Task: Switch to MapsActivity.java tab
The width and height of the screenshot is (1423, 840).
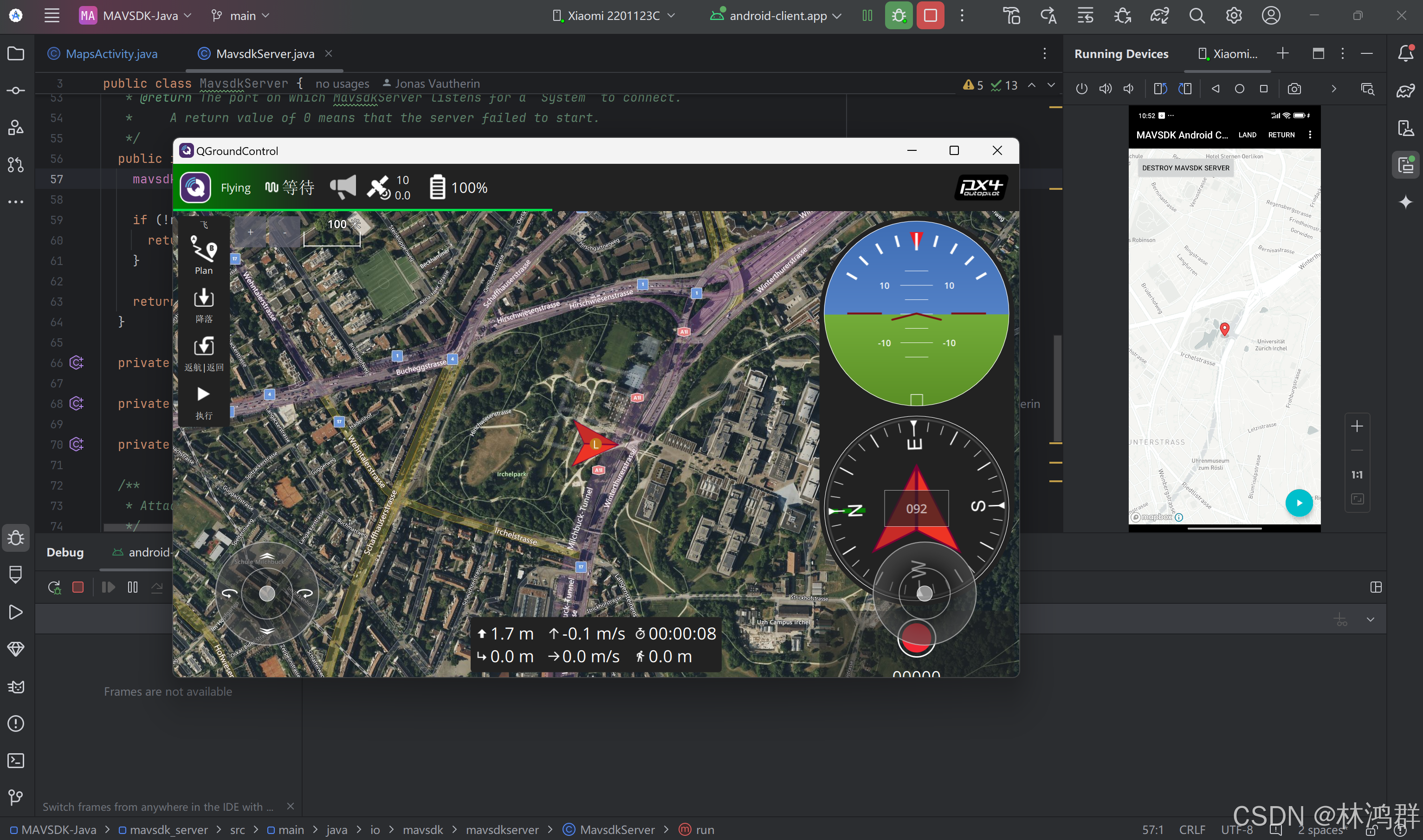Action: pyautogui.click(x=103, y=54)
